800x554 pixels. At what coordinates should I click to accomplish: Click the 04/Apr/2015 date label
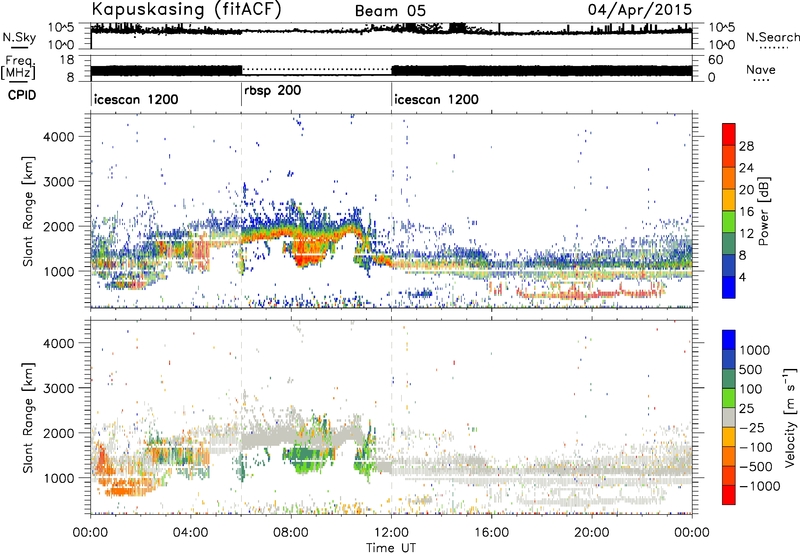[x=640, y=10]
